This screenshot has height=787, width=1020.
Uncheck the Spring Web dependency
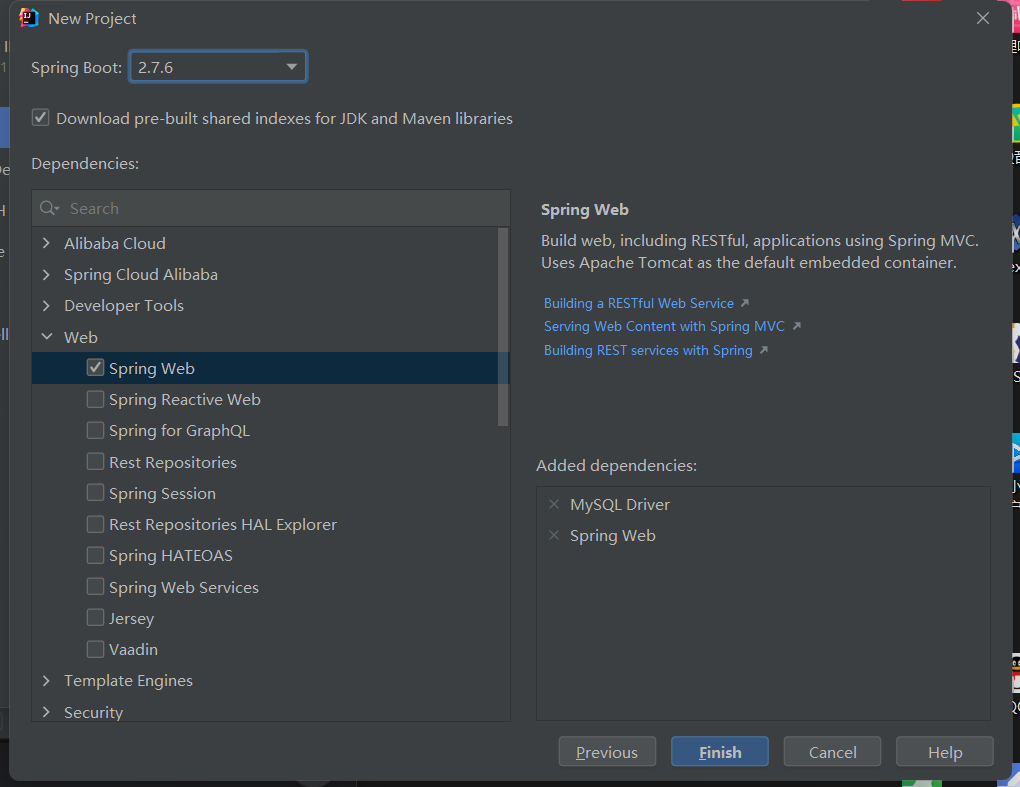point(95,367)
